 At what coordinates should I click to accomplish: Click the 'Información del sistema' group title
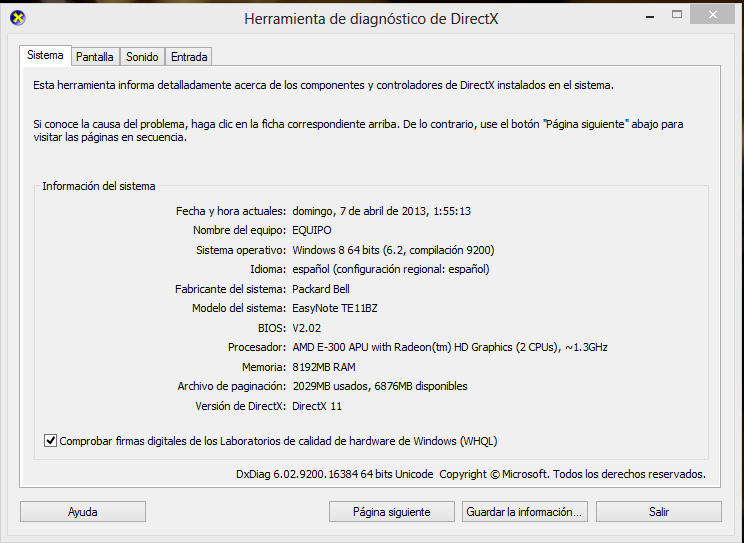[x=99, y=186]
